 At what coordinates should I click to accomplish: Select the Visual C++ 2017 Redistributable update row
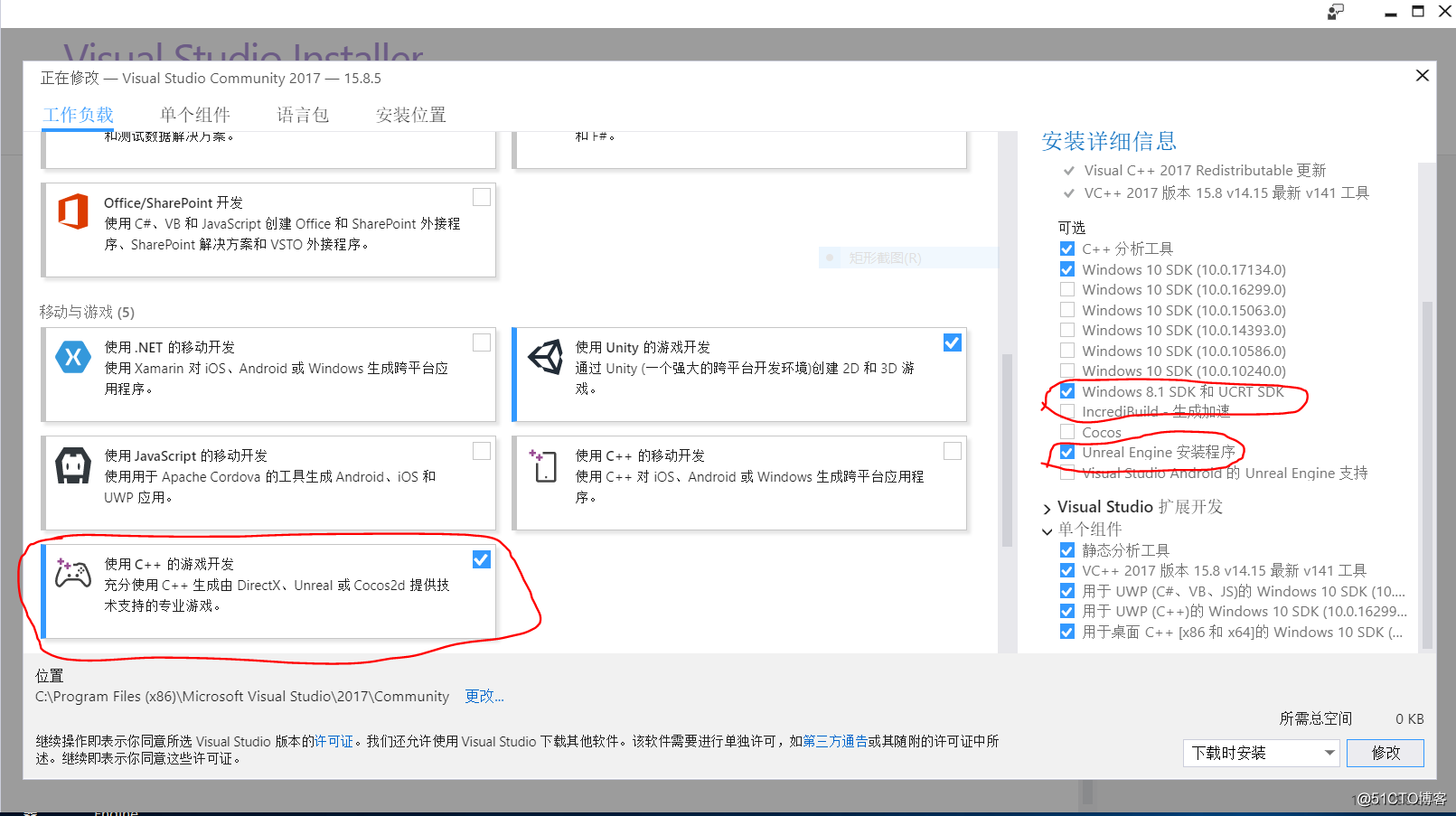click(x=1195, y=170)
